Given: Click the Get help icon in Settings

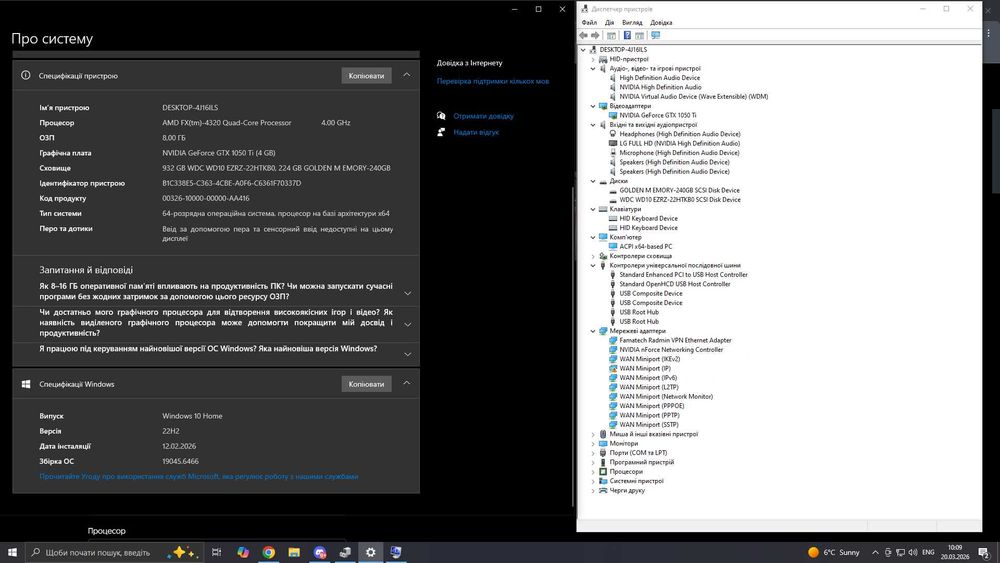Looking at the screenshot, I should 441,116.
